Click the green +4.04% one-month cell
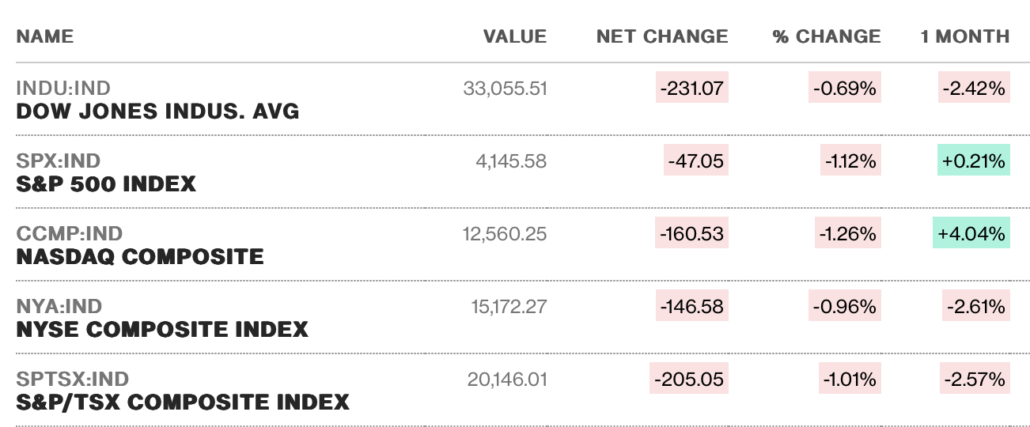 coord(971,233)
